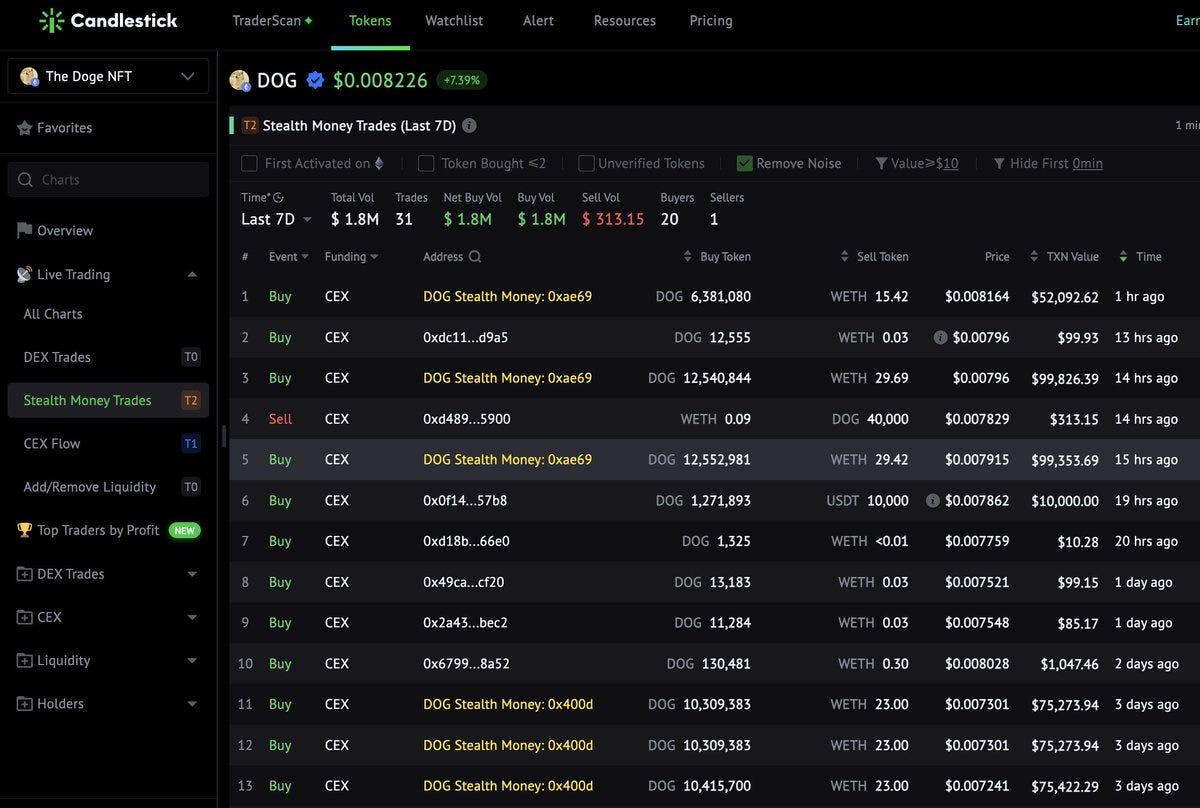Select Add/Remove Liquidity sidebar item
1200x808 pixels.
tap(108, 487)
